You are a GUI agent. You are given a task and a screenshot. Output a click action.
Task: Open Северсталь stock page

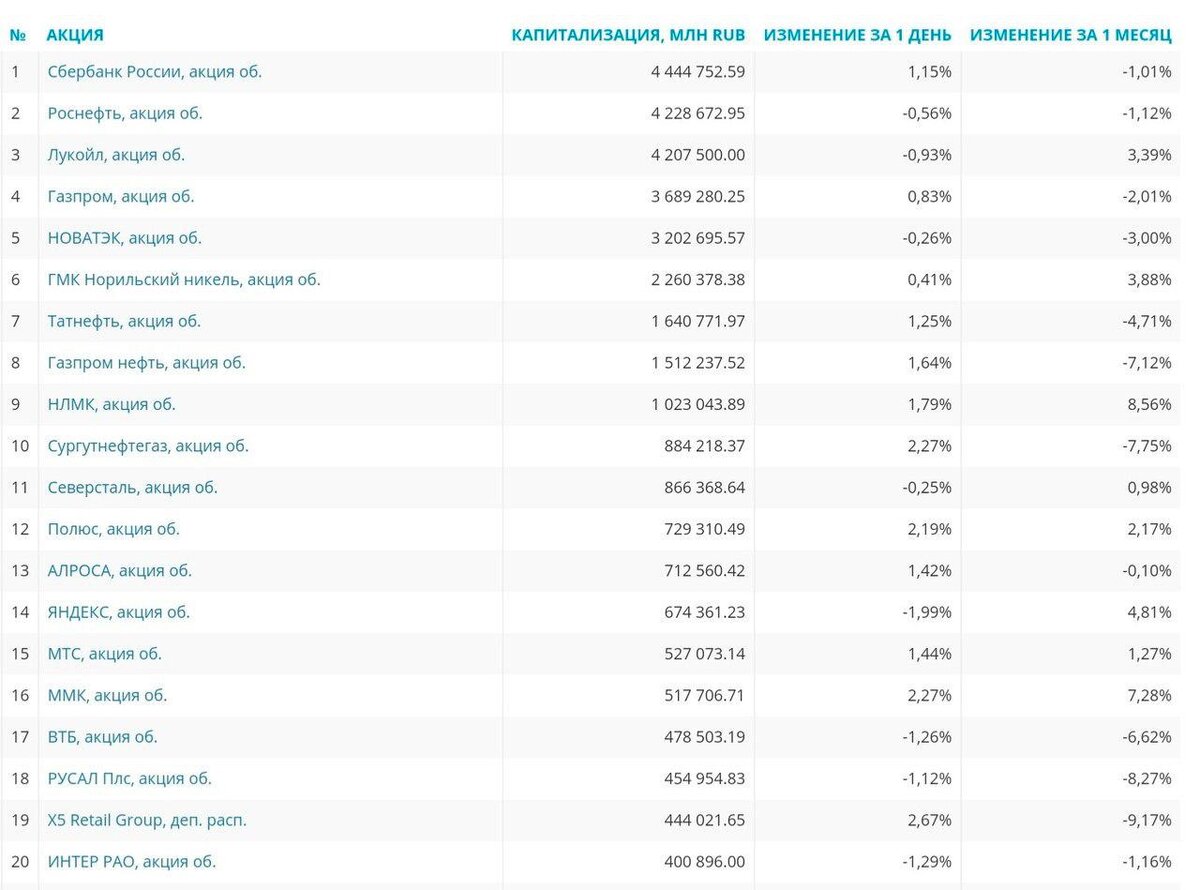pyautogui.click(x=133, y=488)
